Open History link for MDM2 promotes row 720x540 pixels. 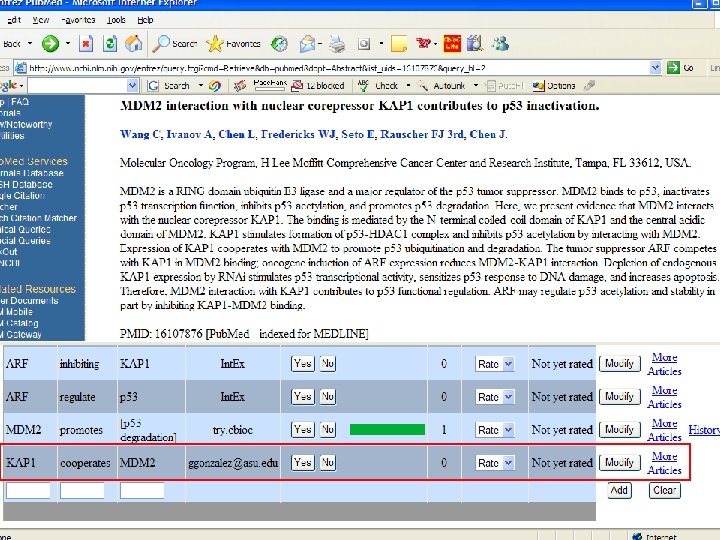click(704, 430)
